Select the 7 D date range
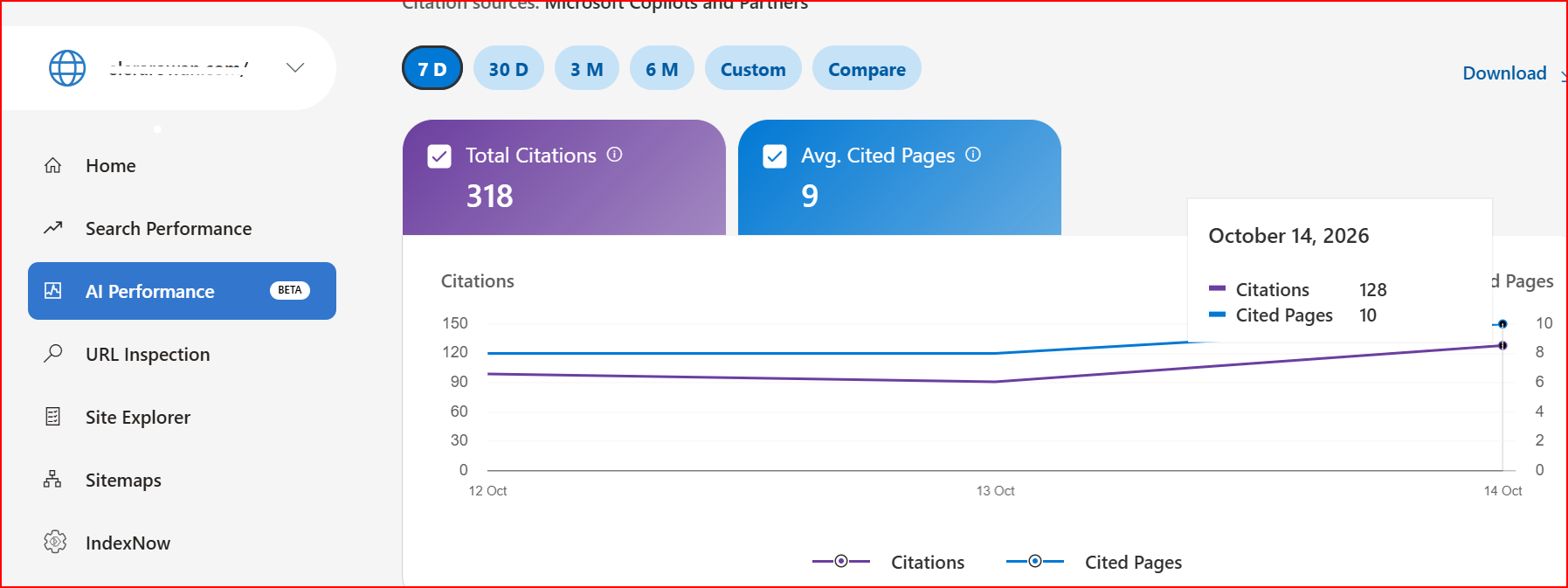Viewport: 1568px width, 588px height. (x=432, y=68)
